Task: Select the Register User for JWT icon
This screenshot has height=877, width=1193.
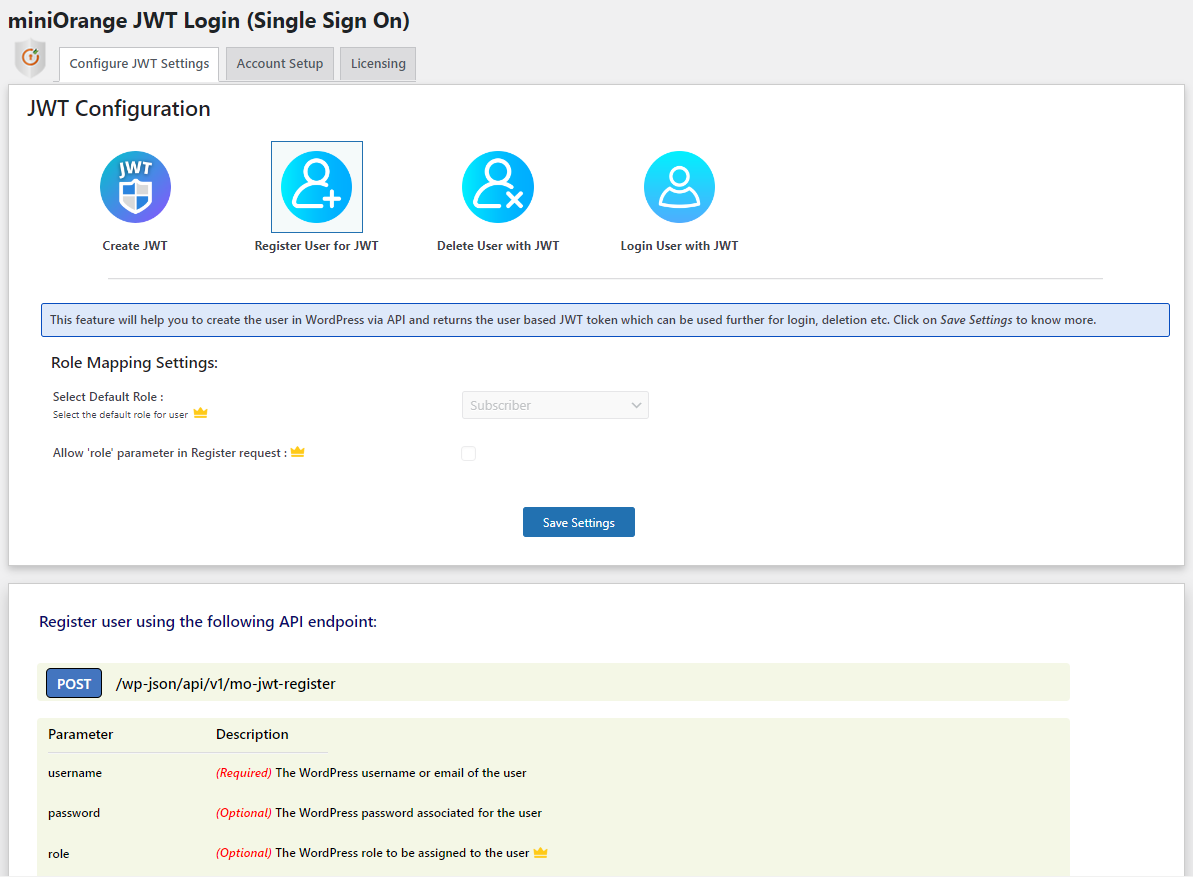Action: point(317,187)
